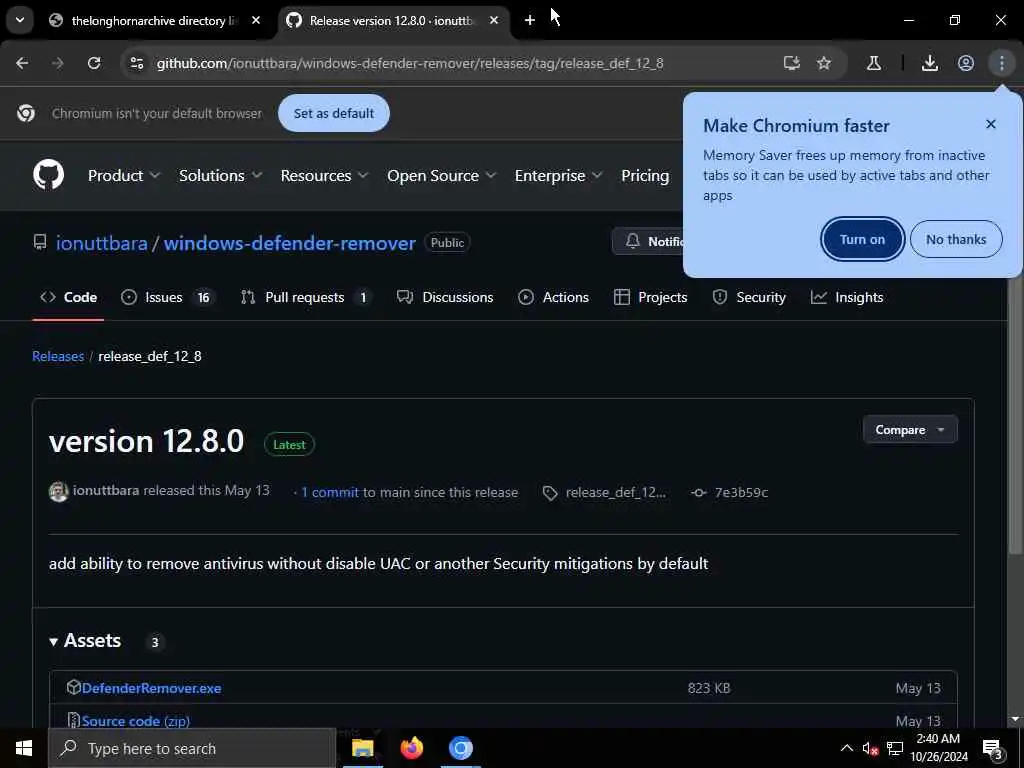Image resolution: width=1024 pixels, height=768 pixels.
Task: Open the Actions tab
Action: [554, 297]
